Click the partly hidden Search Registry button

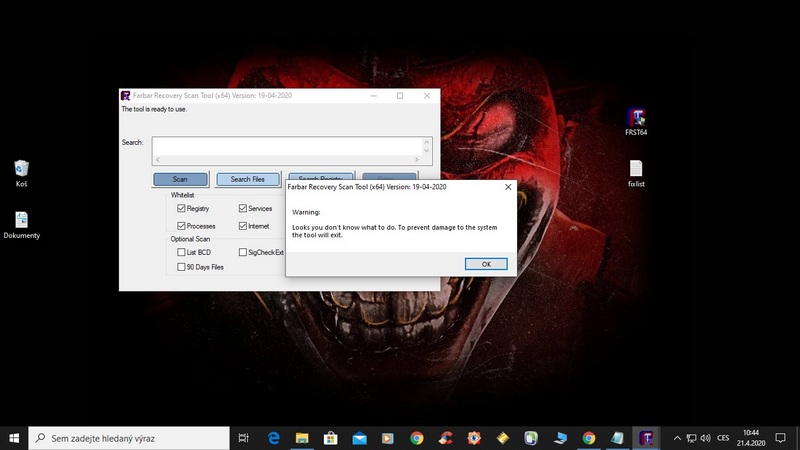click(320, 176)
